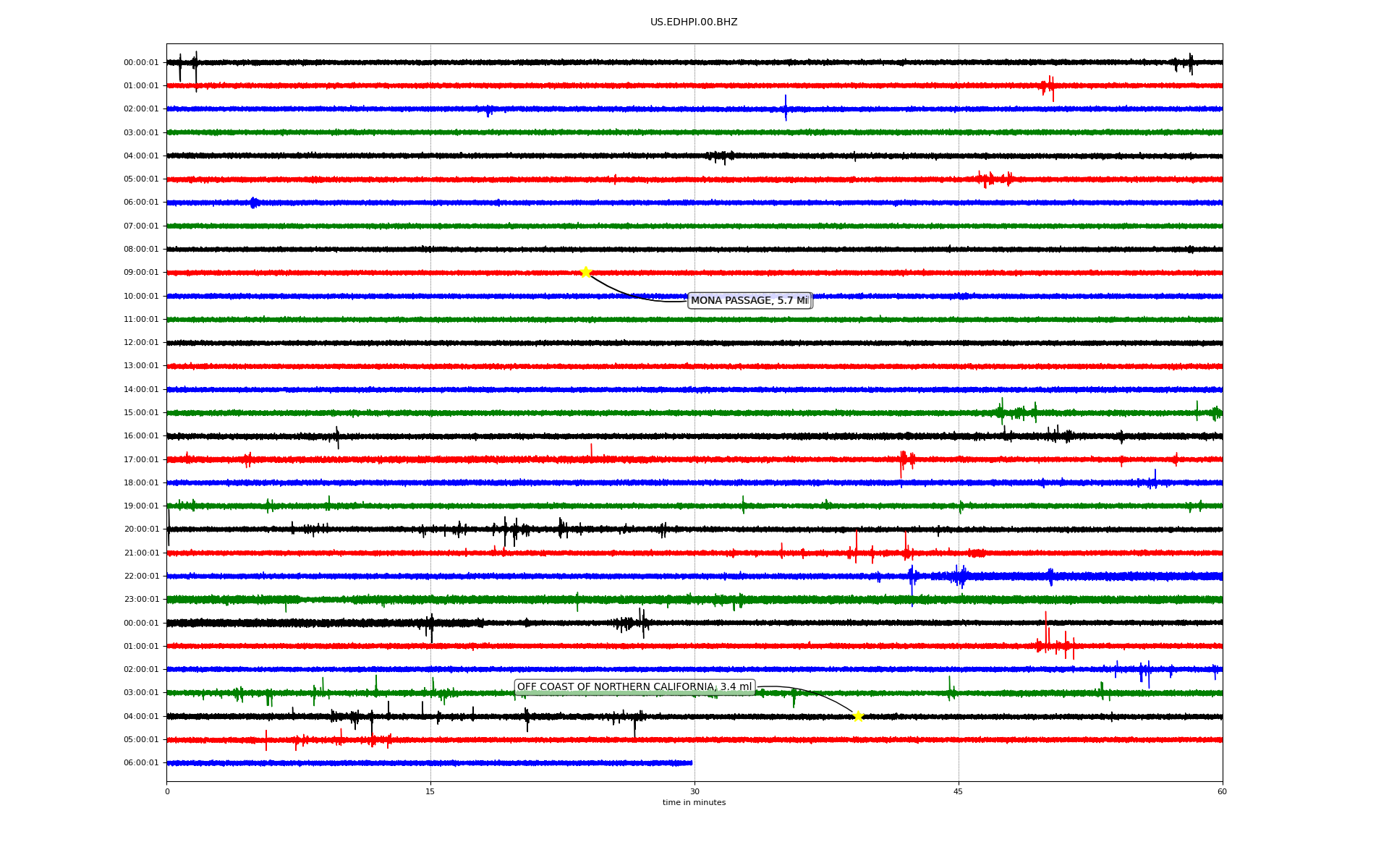Screen dimensions: 1389x868
Task: Click the 13:00:01 row label
Action: click(141, 366)
